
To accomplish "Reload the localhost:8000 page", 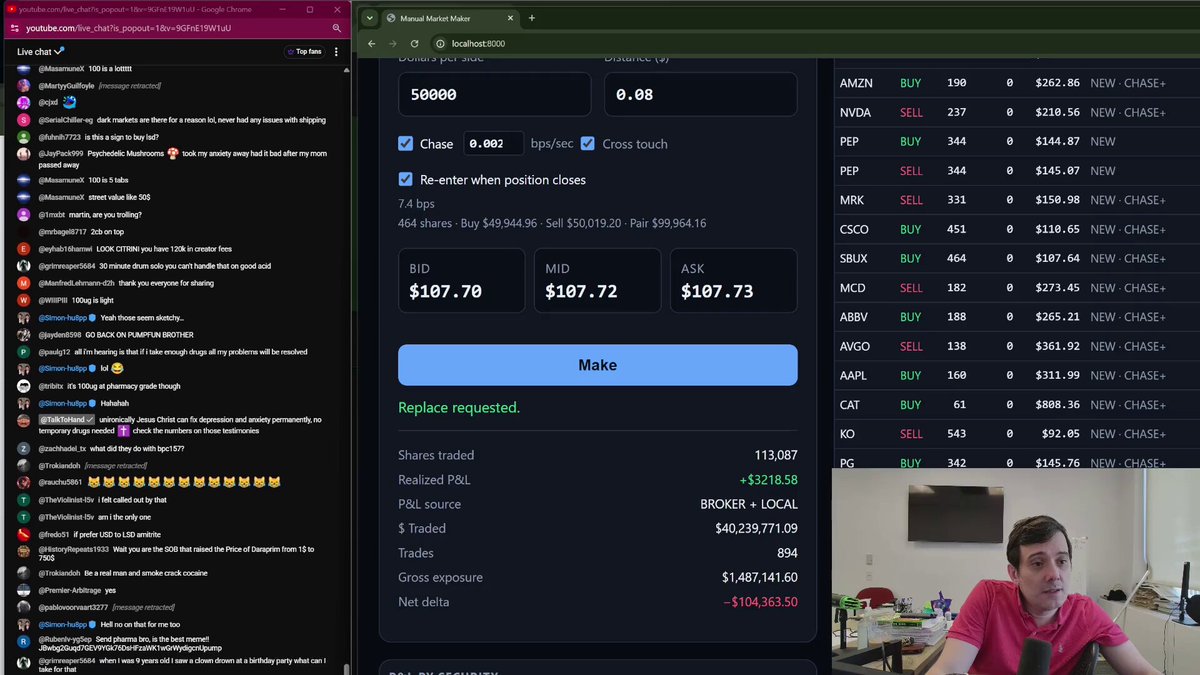I will point(415,44).
